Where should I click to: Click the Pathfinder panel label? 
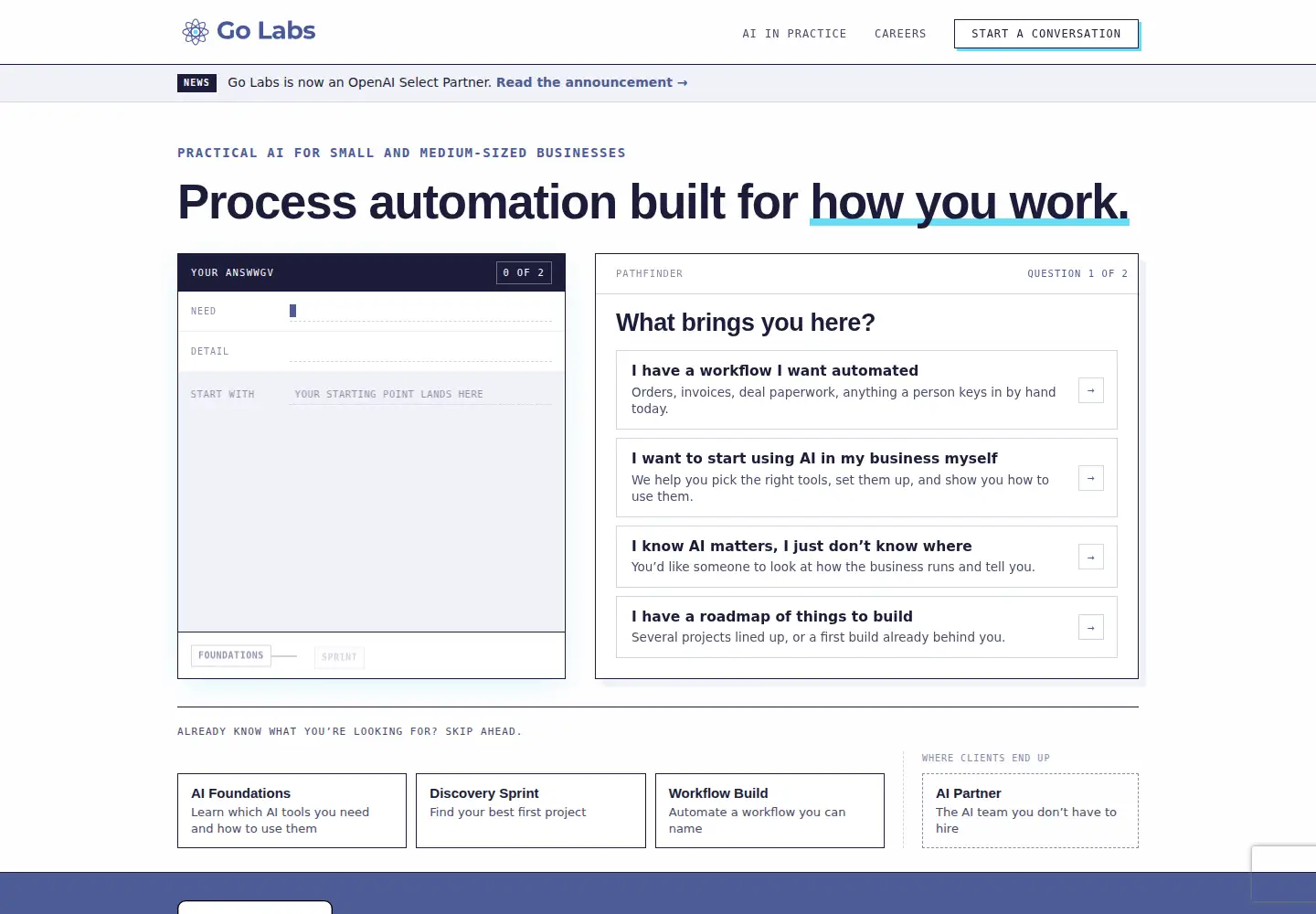pos(649,273)
